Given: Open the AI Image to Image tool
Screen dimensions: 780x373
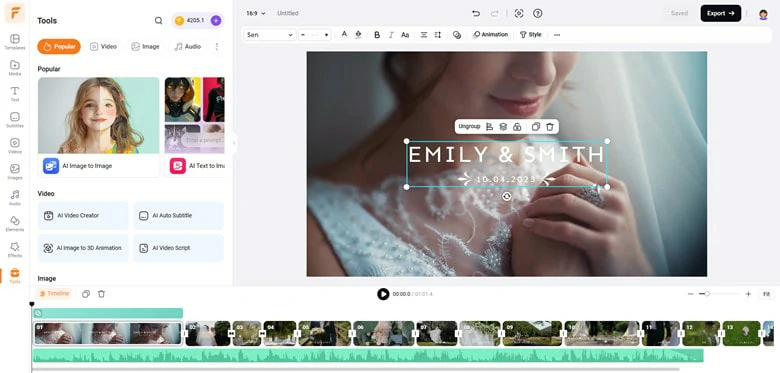Looking at the screenshot, I should coord(98,127).
